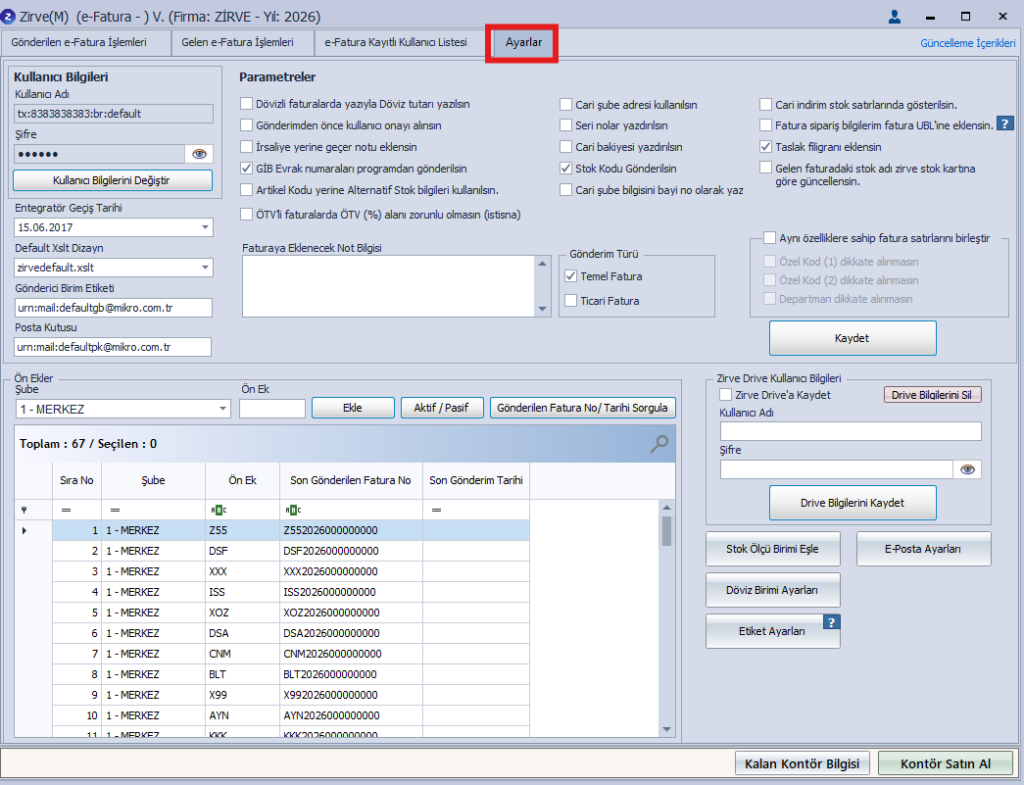Enable Zirve Drive'a Kaydet checkbox
1024x785 pixels.
(725, 394)
